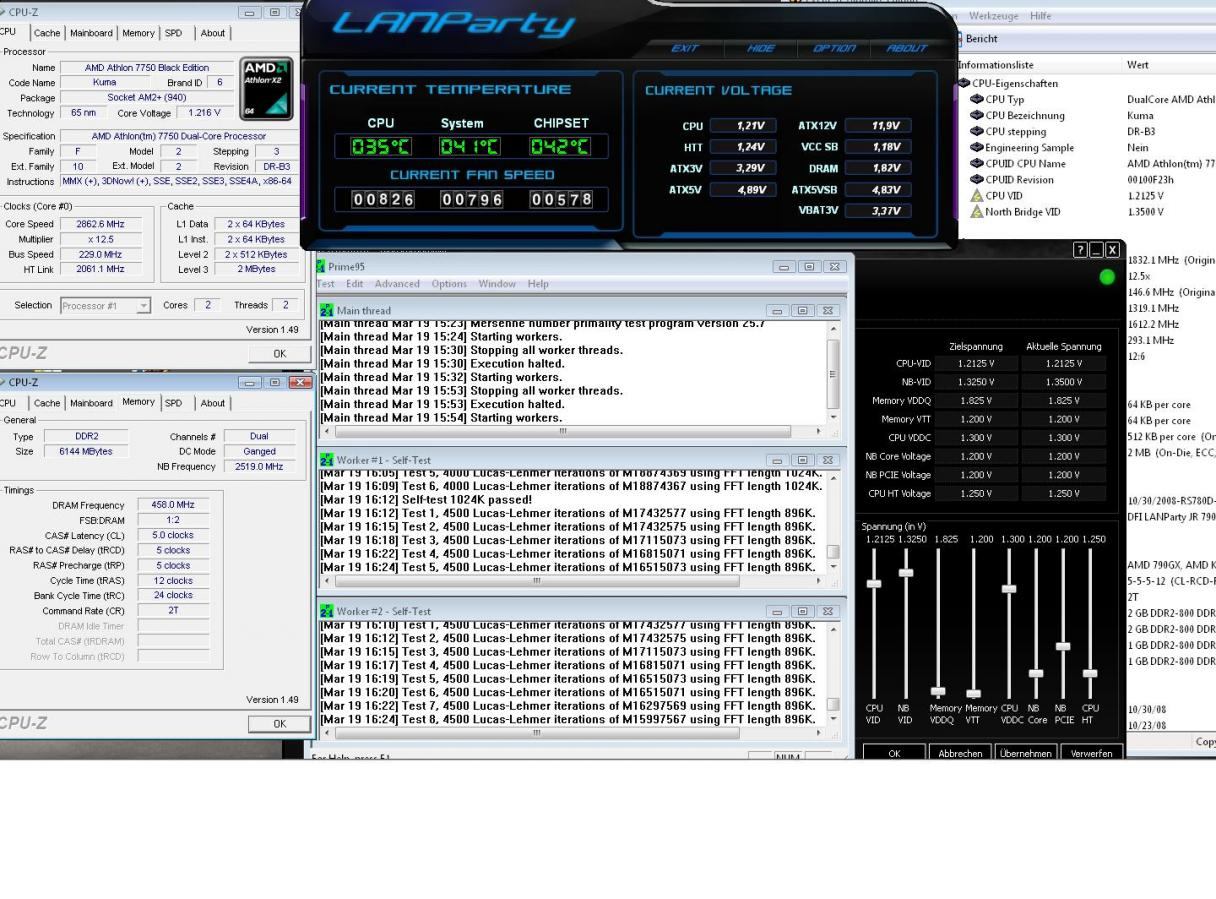The height and width of the screenshot is (899, 1216).
Task: Maximize the Worker #1 sub-window in Prime95
Action: 802,460
